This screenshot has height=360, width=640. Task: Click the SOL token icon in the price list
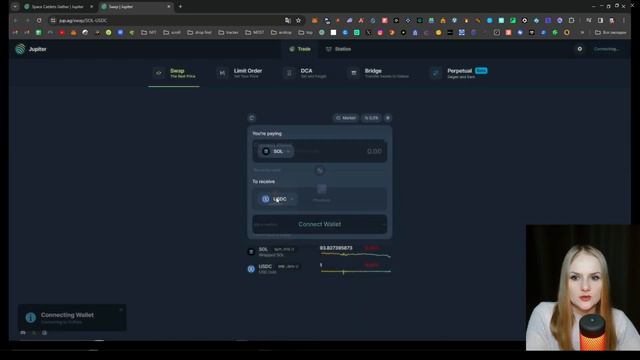tap(251, 252)
